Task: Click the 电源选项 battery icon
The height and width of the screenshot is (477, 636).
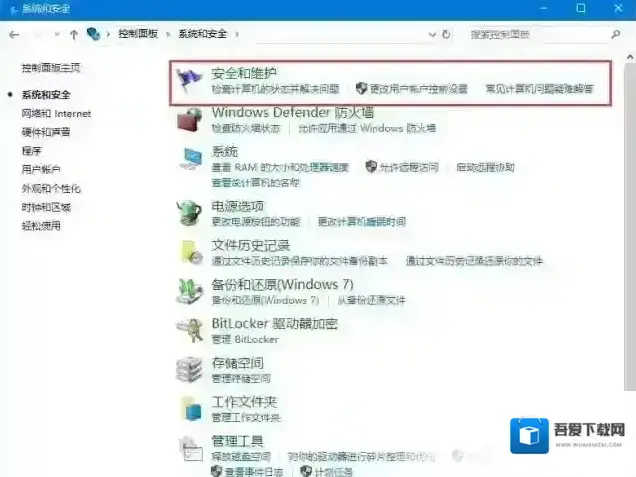Action: point(189,213)
